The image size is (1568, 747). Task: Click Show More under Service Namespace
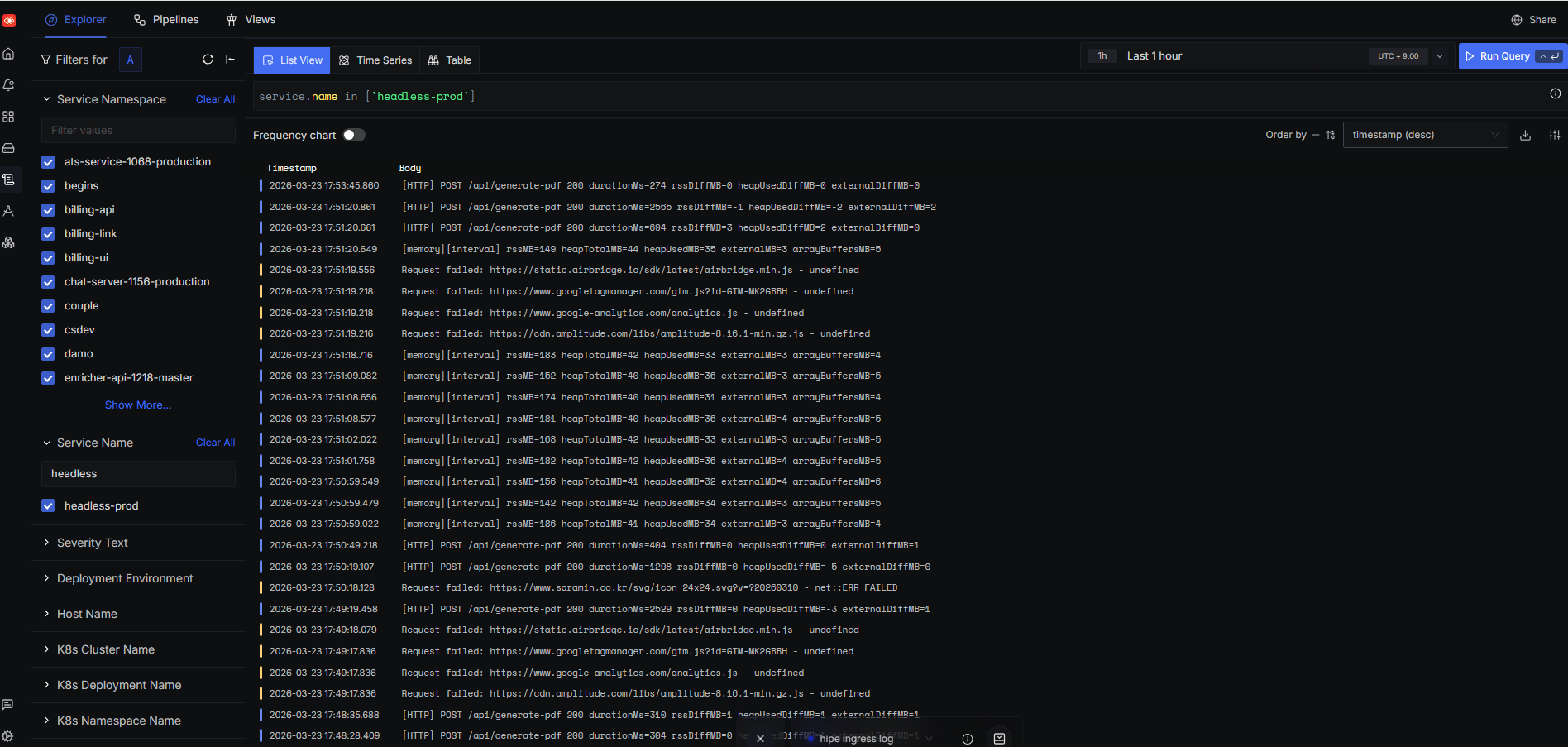pos(138,405)
